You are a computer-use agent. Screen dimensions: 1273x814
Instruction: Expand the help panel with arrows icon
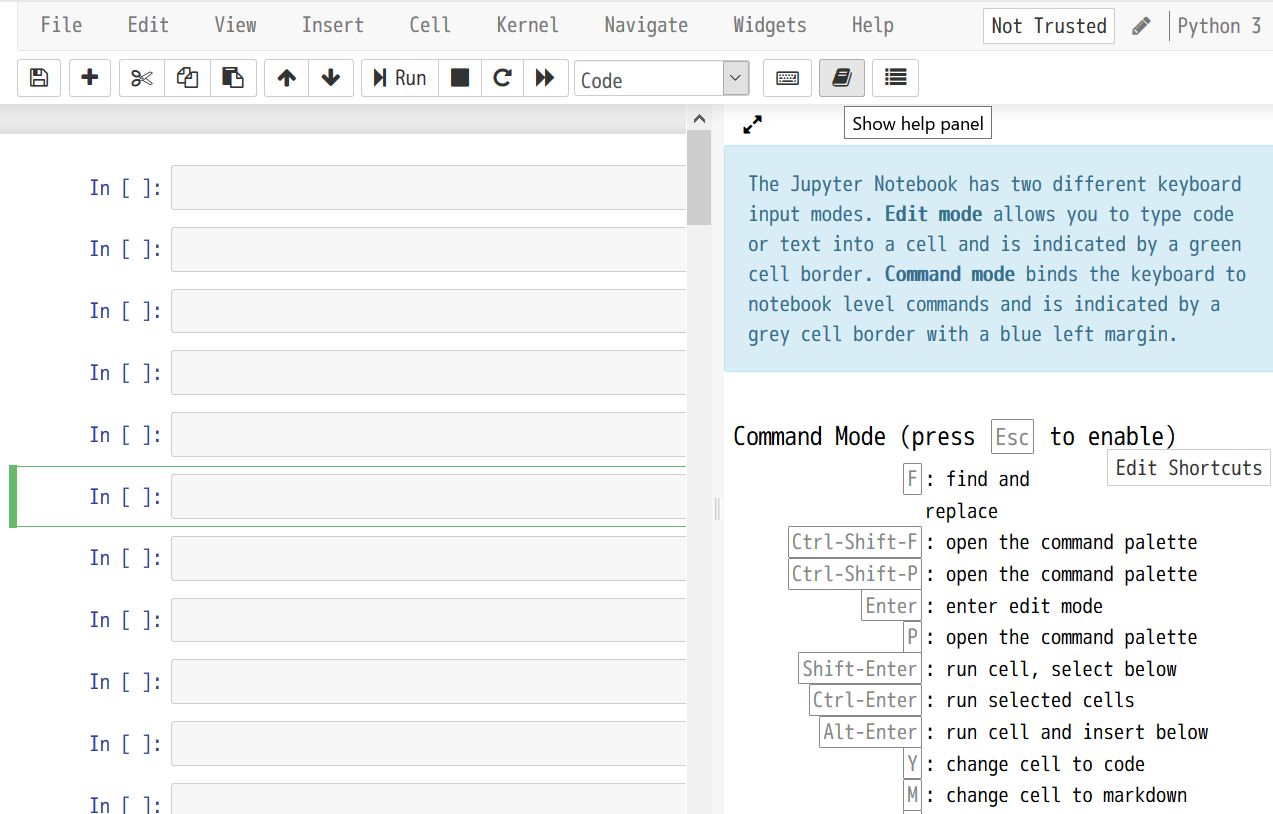[753, 124]
